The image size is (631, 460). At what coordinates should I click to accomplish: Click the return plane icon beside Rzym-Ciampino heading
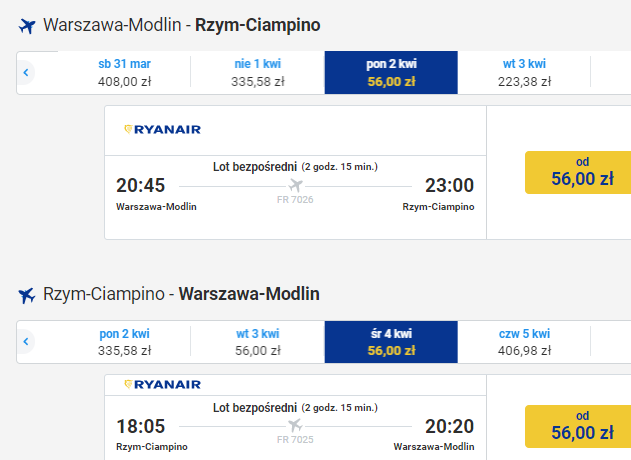pos(27,295)
